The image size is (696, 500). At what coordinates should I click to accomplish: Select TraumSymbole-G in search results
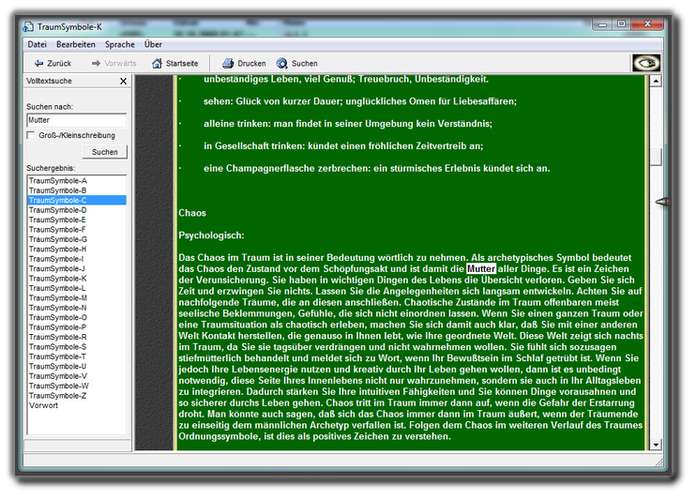58,239
